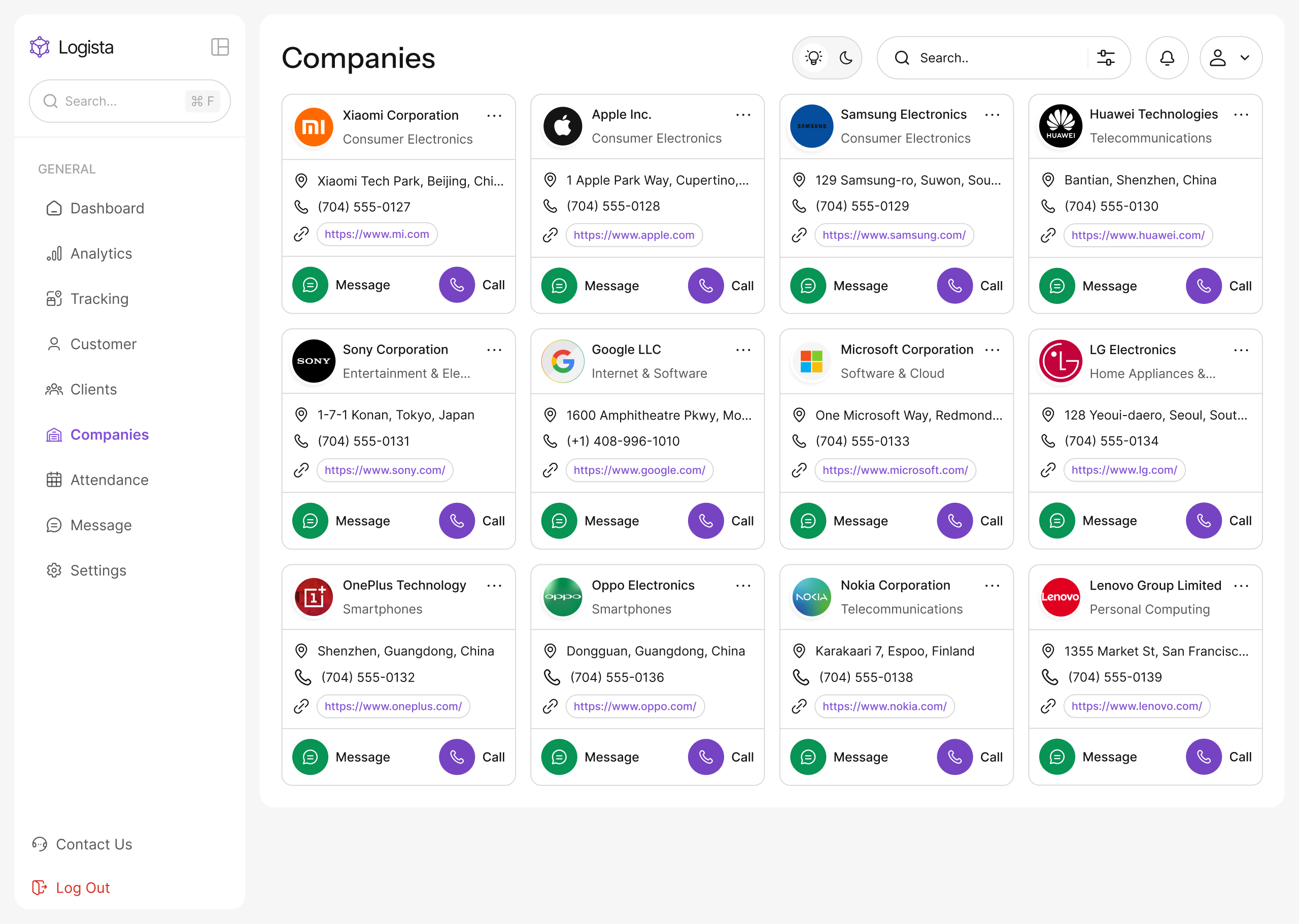Select Customer menu item

tap(91, 344)
